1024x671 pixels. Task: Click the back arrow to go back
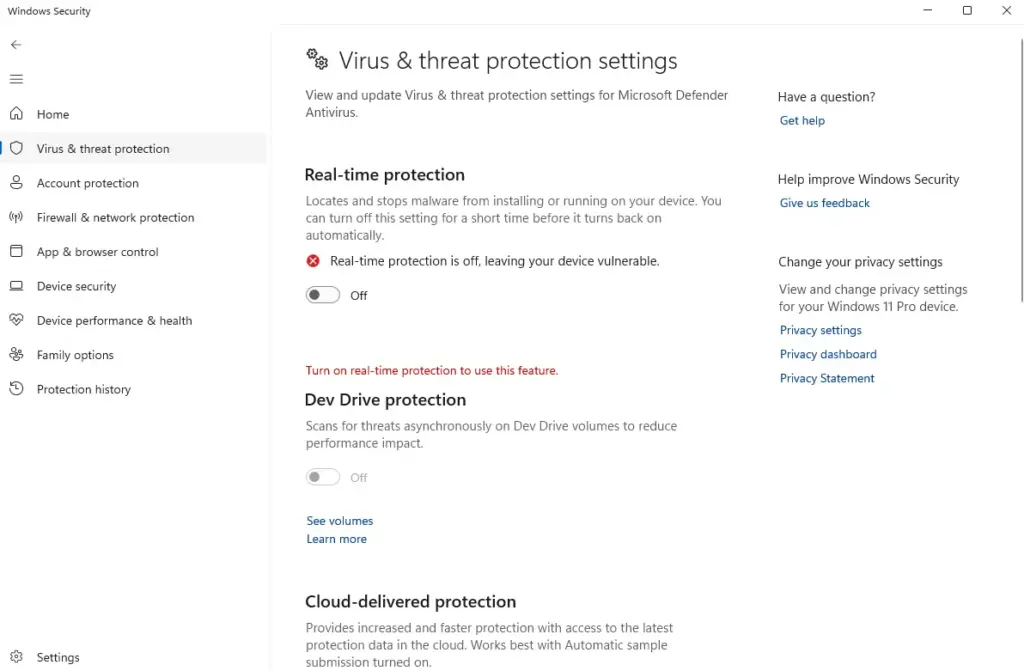pos(16,44)
